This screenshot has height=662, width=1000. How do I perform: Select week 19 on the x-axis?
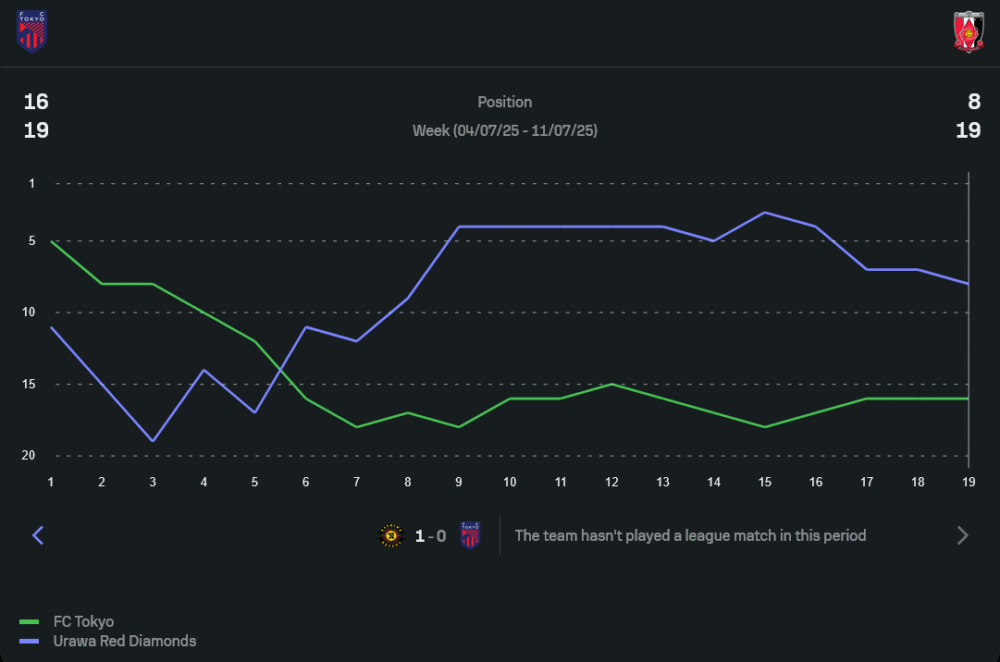tap(968, 482)
